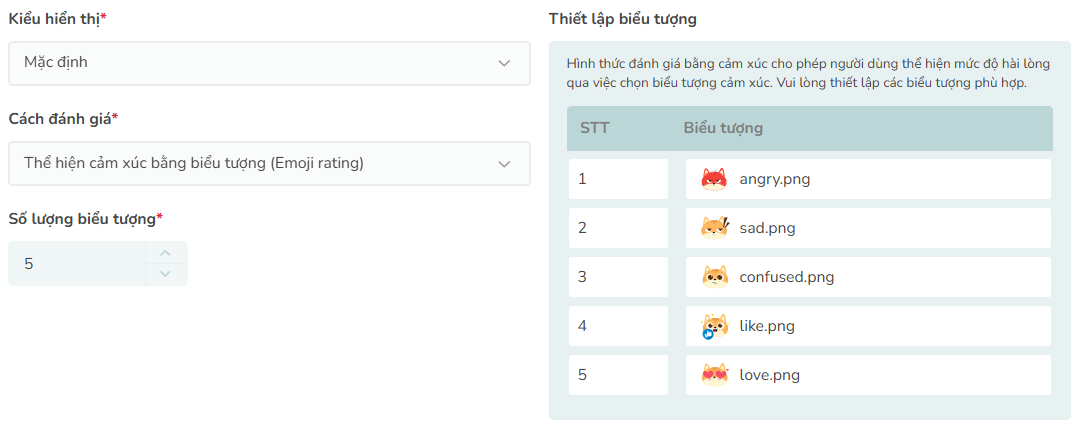Click chevron arrow of Mặc định selector
Viewport: 1079px width, 441px height.
[504, 63]
